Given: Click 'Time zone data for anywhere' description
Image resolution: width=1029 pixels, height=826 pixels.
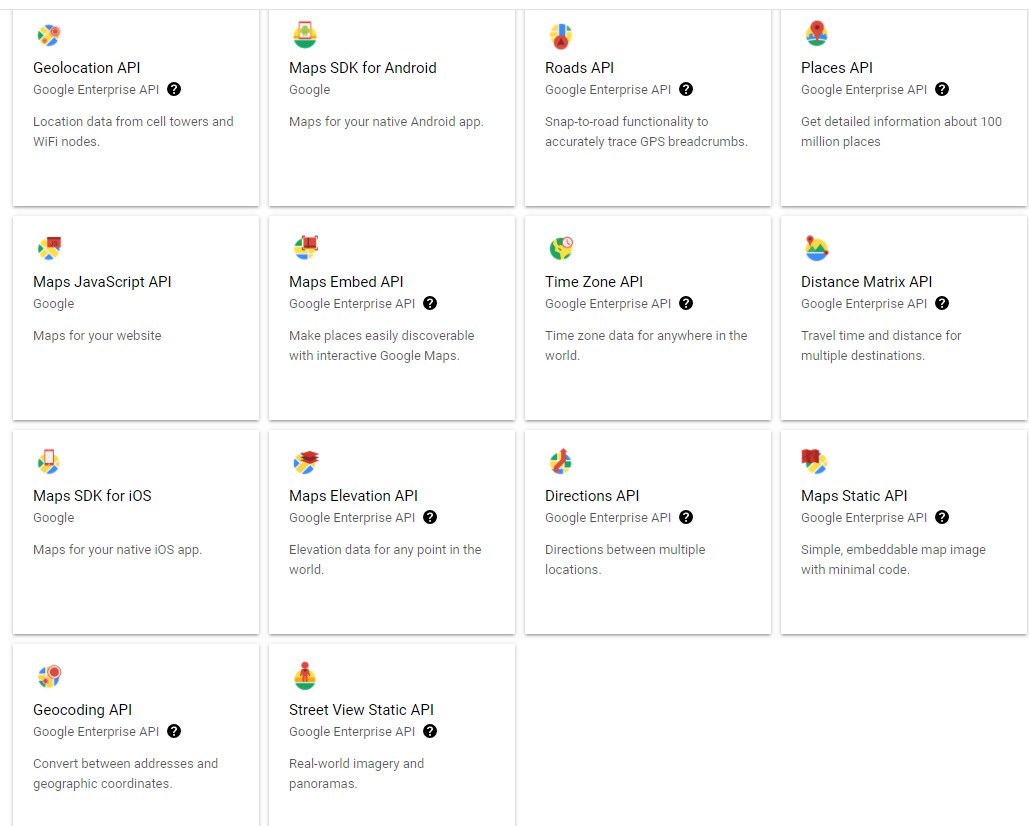Looking at the screenshot, I should pyautogui.click(x=646, y=345).
